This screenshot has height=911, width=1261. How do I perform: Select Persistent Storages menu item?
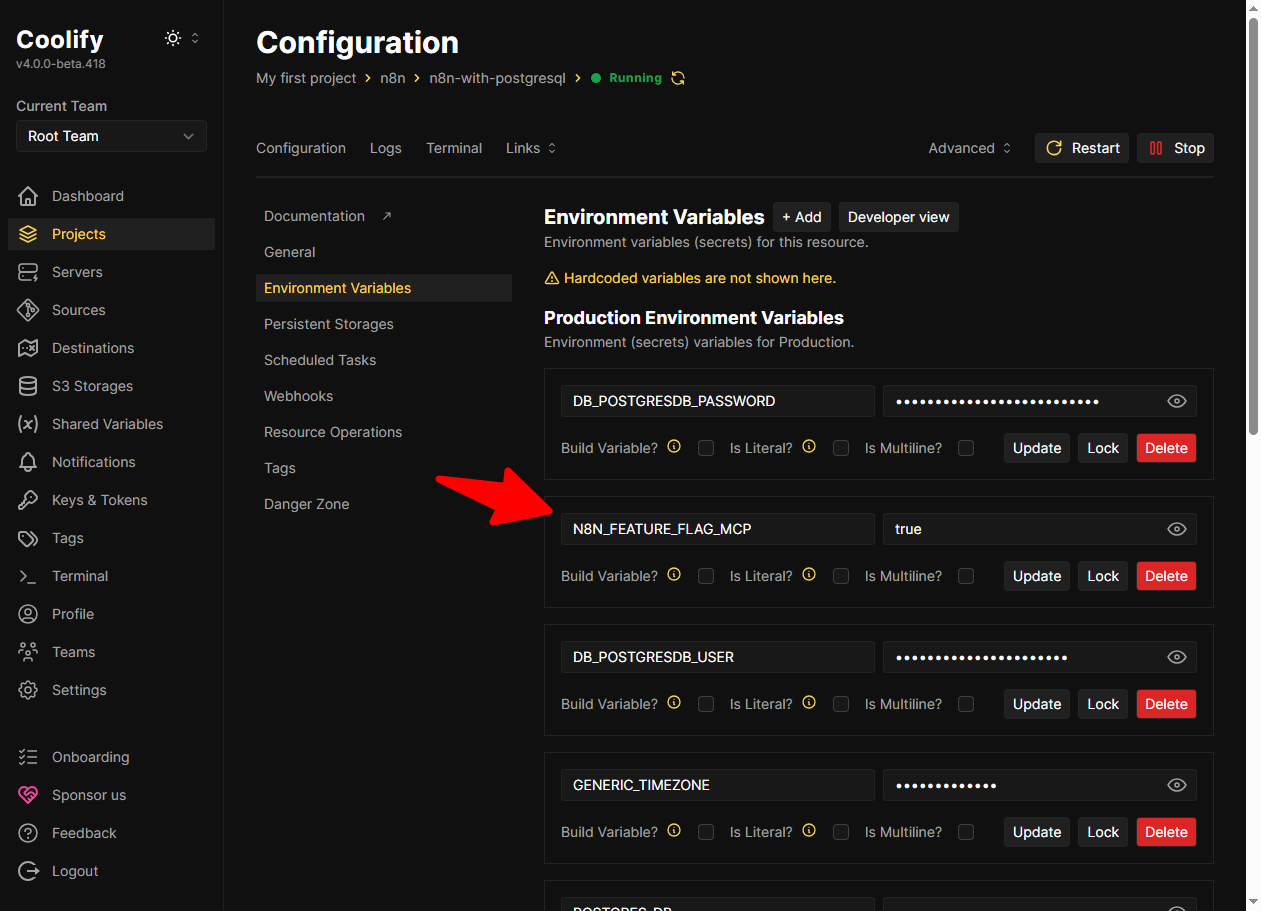tap(384, 324)
